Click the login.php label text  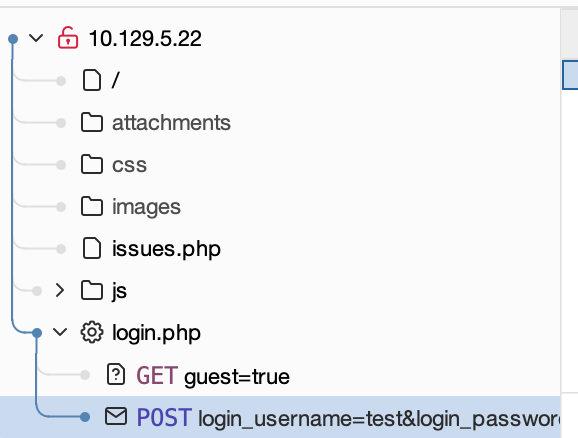coord(156,333)
